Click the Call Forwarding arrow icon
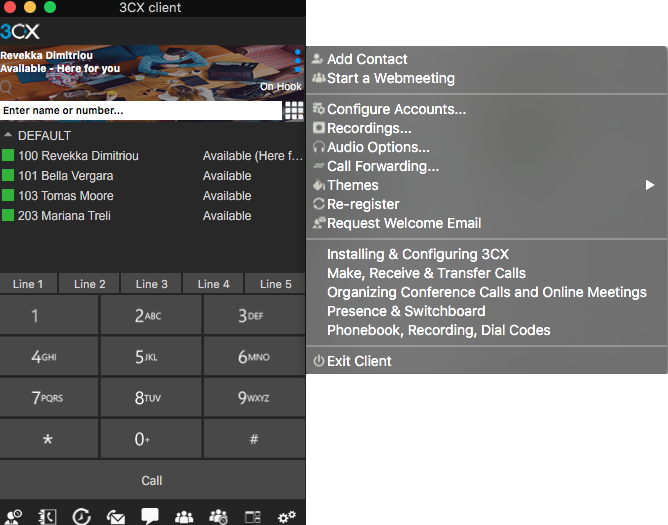Screen dimensions: 668x525 tap(319, 166)
